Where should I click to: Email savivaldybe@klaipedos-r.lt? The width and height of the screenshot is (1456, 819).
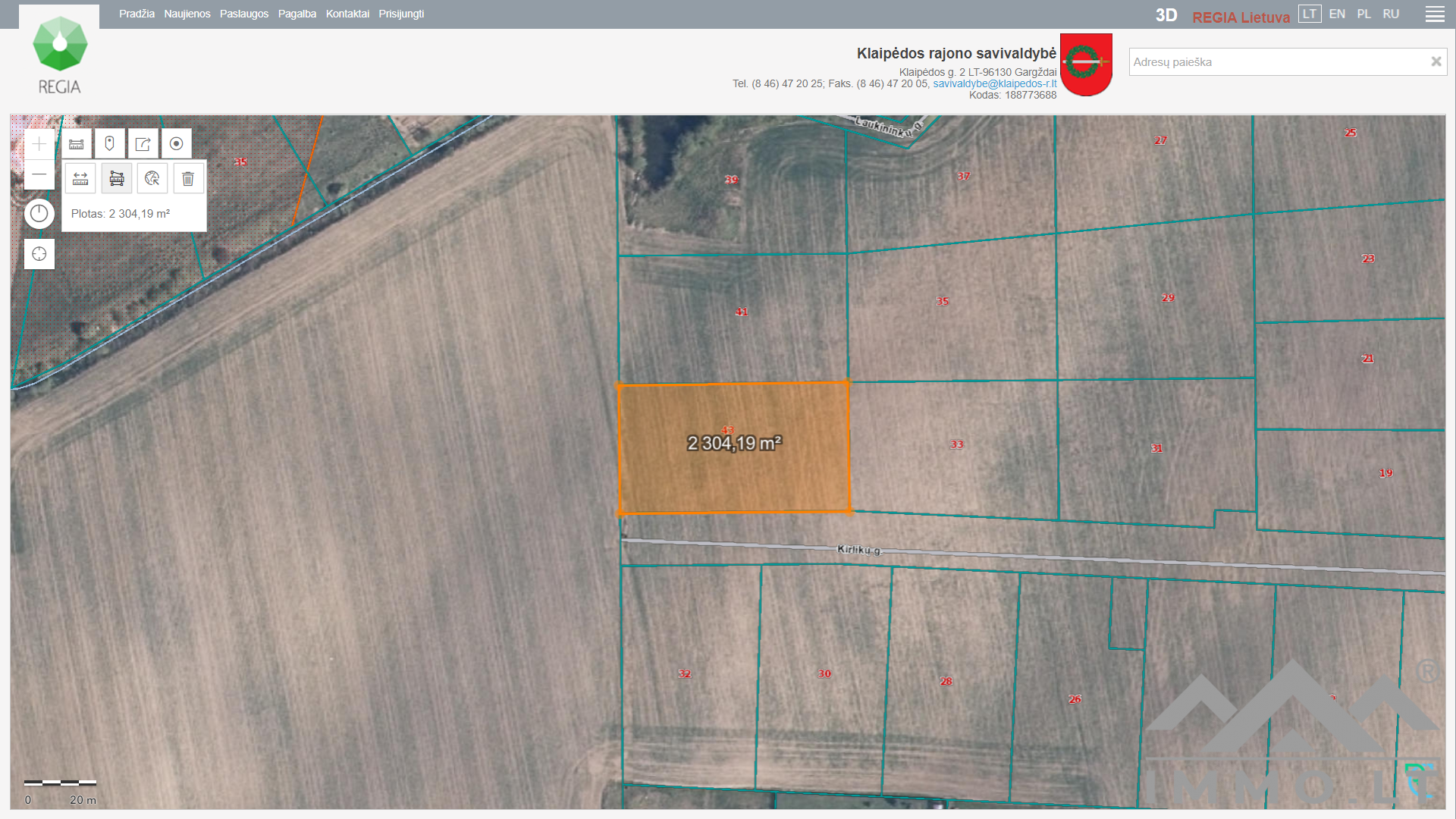[994, 83]
